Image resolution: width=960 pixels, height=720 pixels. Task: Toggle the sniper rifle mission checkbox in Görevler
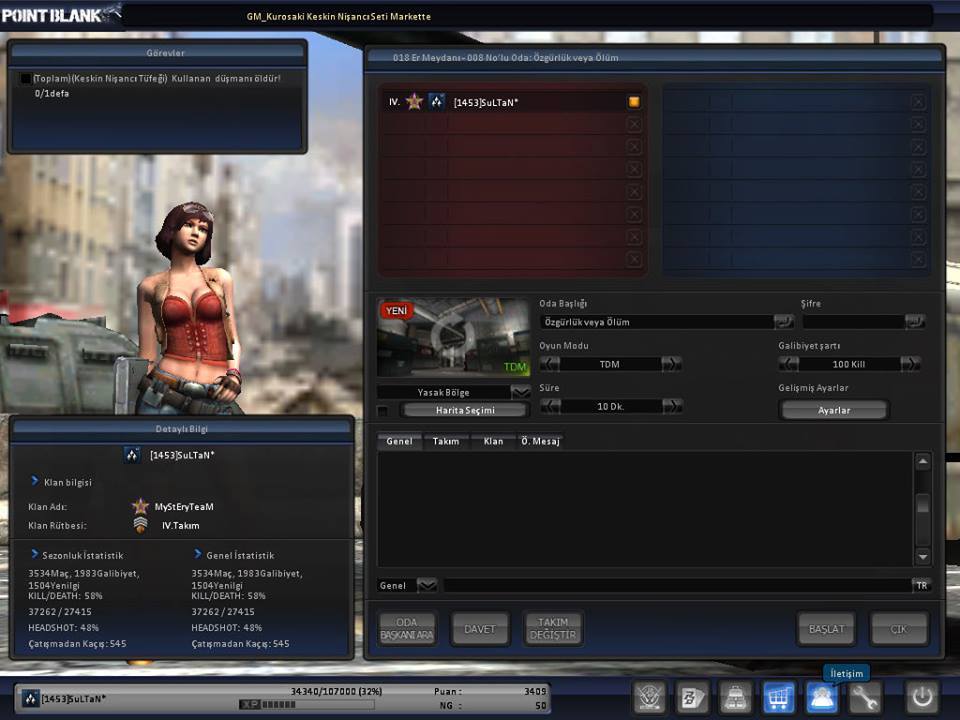tap(25, 78)
